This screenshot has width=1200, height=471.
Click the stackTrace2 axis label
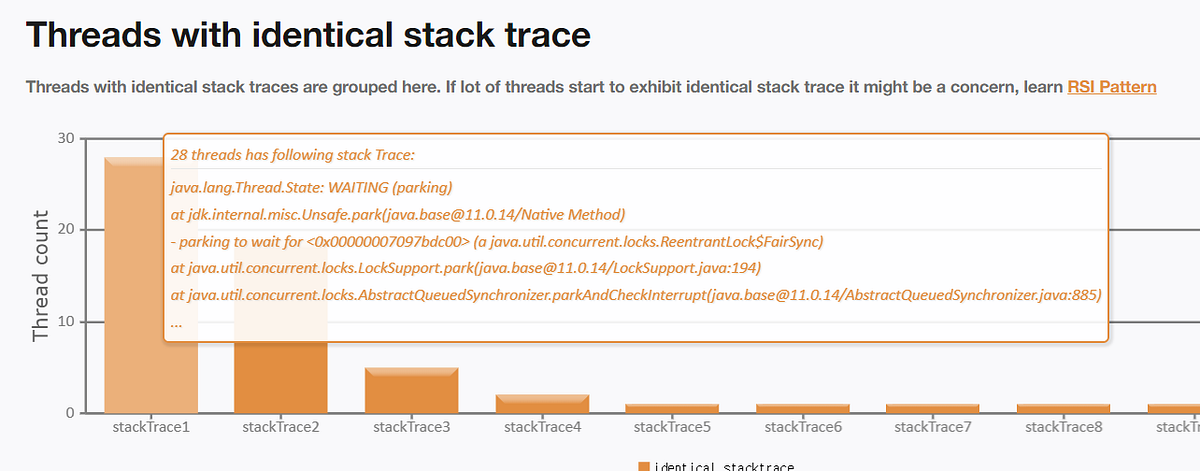pos(281,427)
